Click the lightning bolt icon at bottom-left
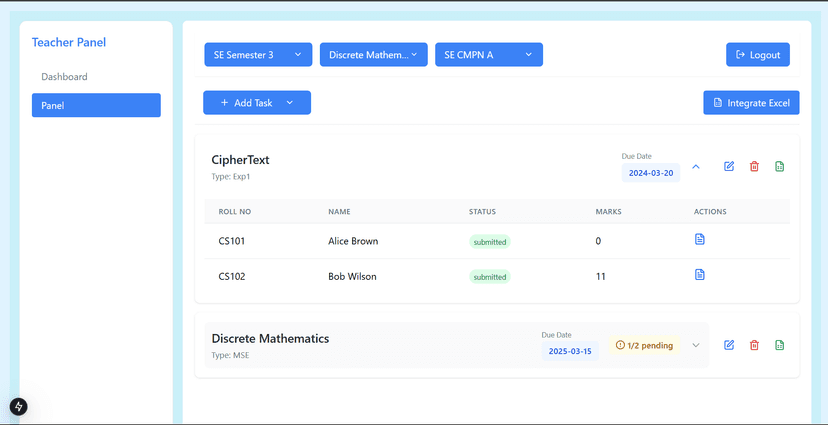Viewport: 828px width, 425px height. 18,406
